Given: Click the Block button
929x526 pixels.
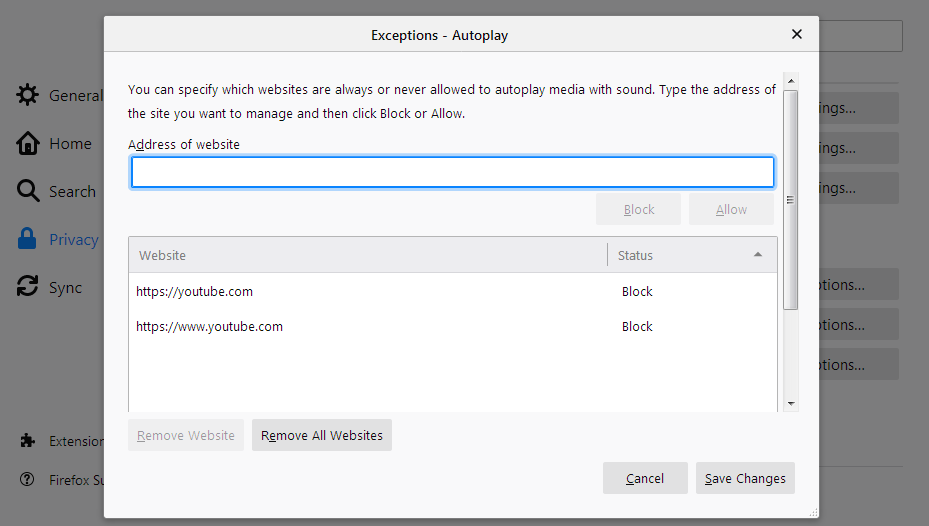Looking at the screenshot, I should pyautogui.click(x=638, y=209).
